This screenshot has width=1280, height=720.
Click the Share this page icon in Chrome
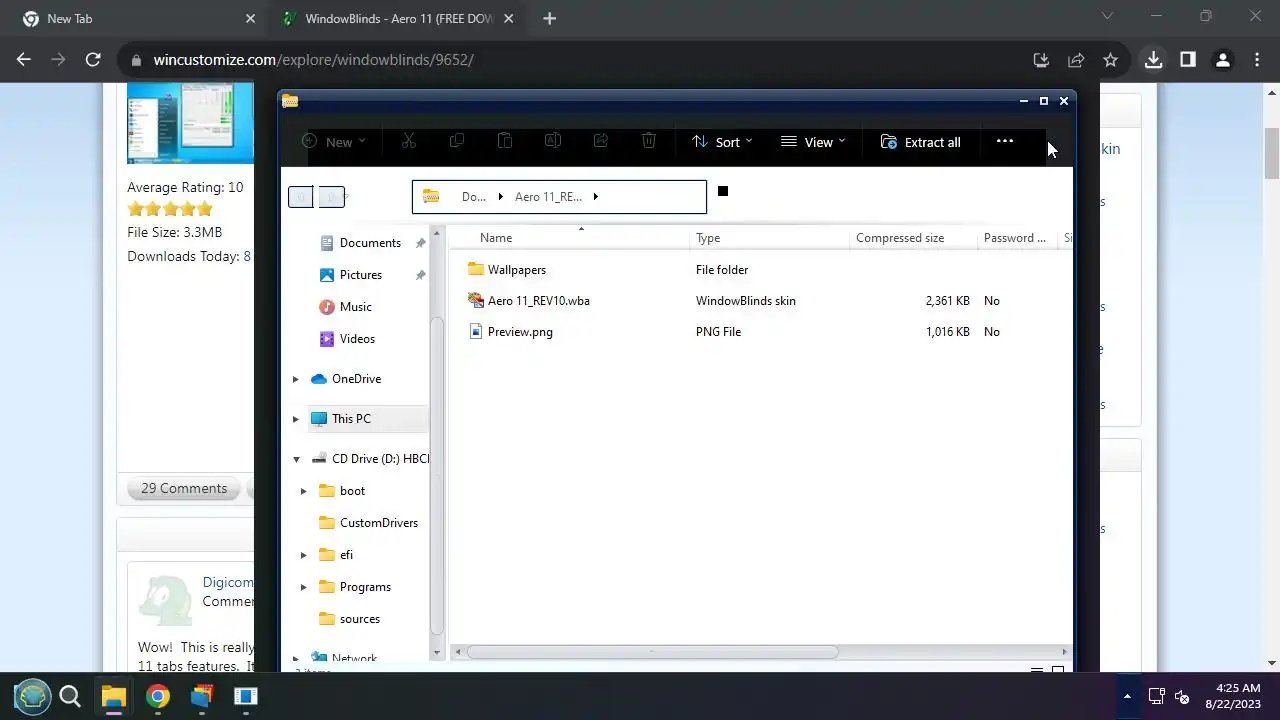1076,60
